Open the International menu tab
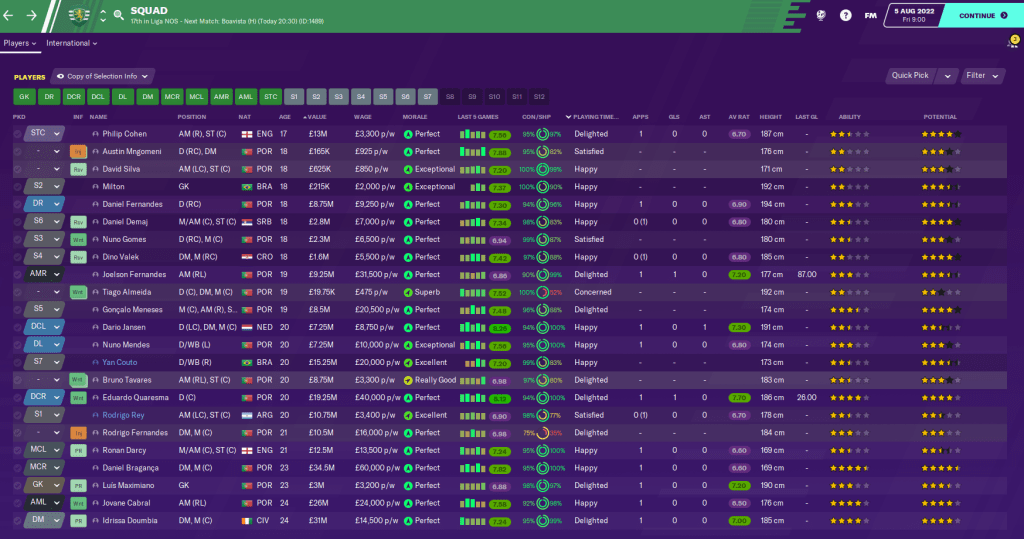1024x539 pixels. [x=71, y=43]
